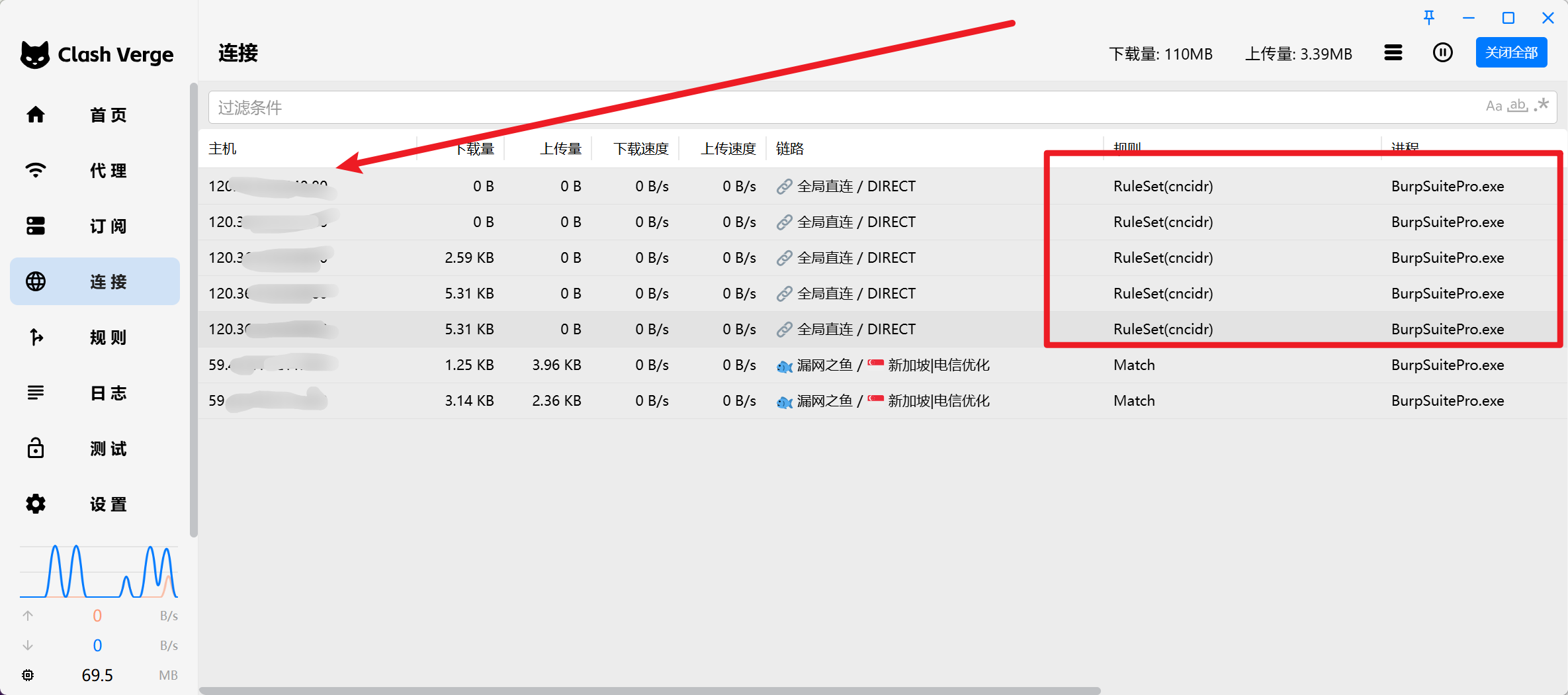Toggle match case Aa filter option
Image resolution: width=1568 pixels, height=695 pixels.
[1494, 106]
